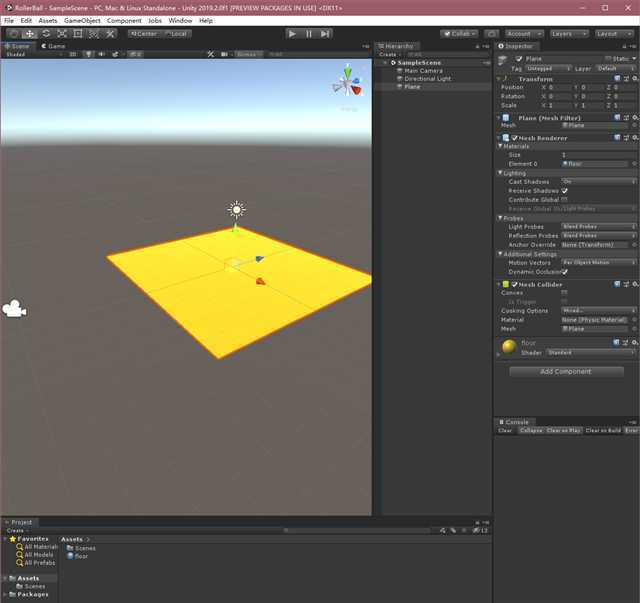Open the Layers dropdown in toolbar

[x=569, y=34]
